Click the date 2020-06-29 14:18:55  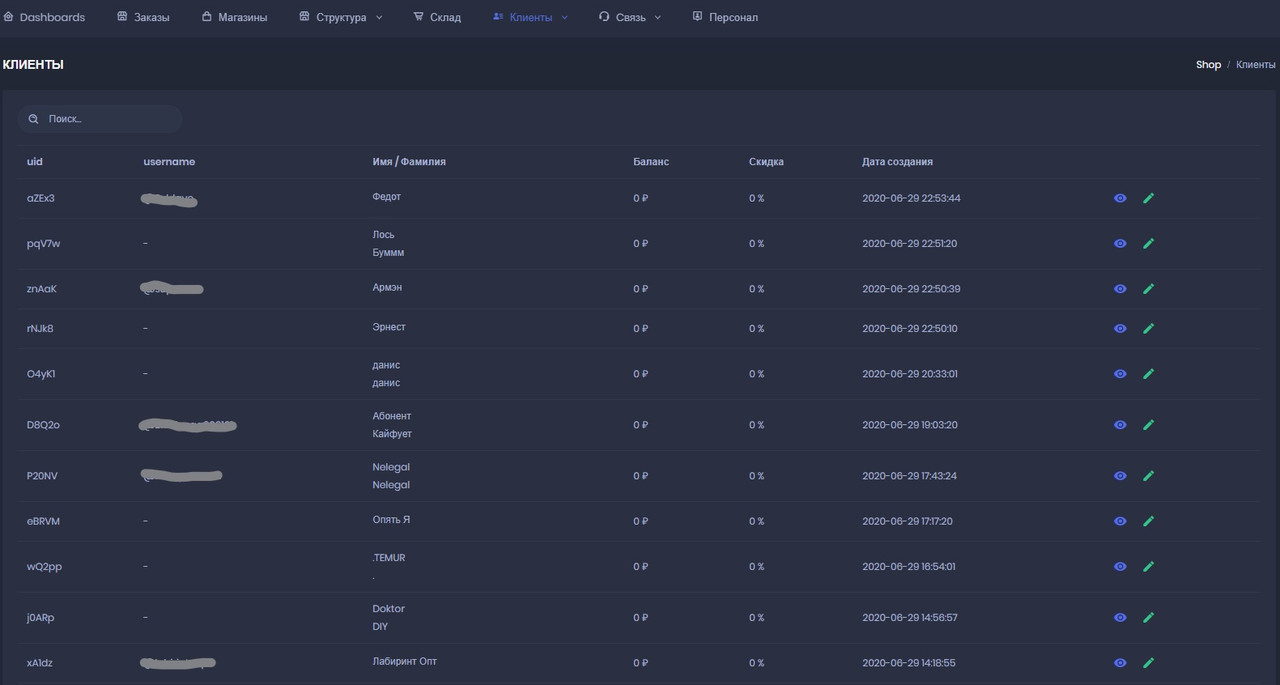[x=908, y=663]
